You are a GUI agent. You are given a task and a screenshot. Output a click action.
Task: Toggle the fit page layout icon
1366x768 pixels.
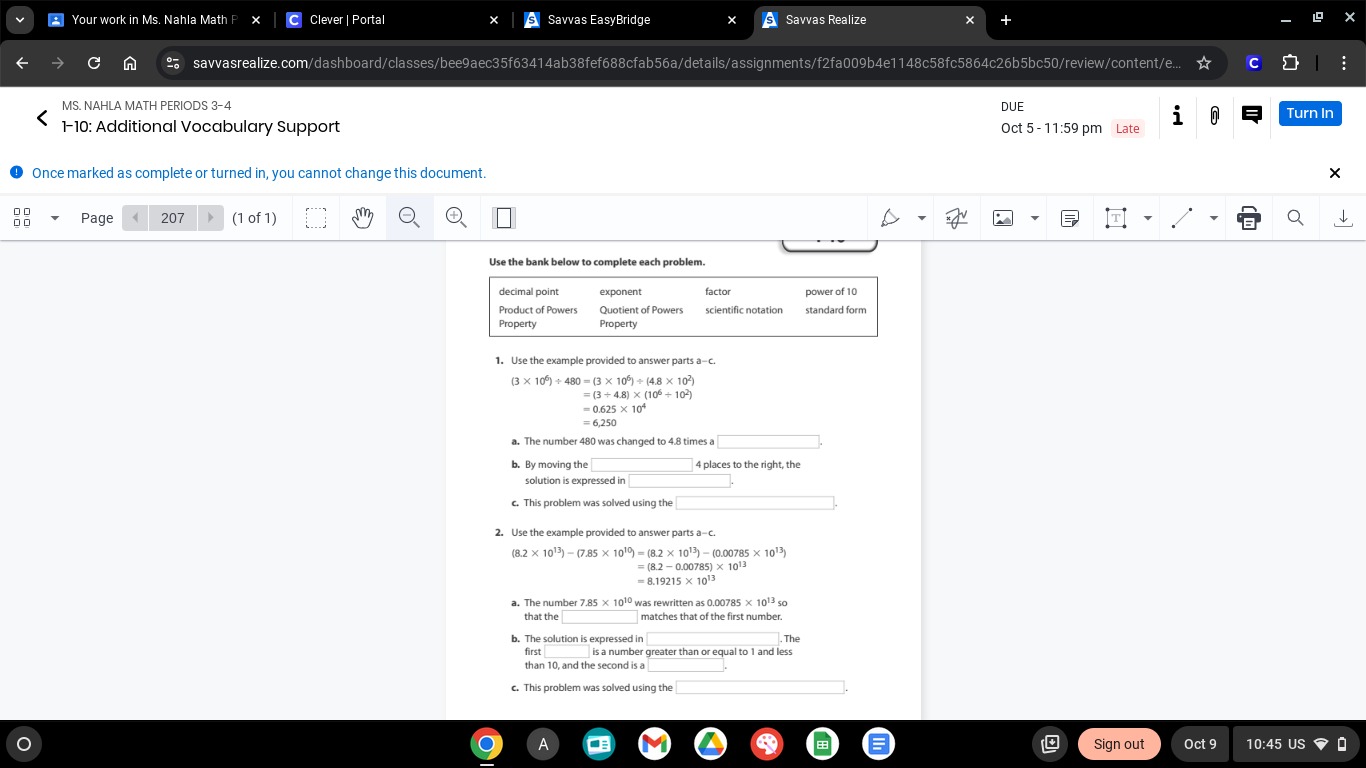(503, 217)
